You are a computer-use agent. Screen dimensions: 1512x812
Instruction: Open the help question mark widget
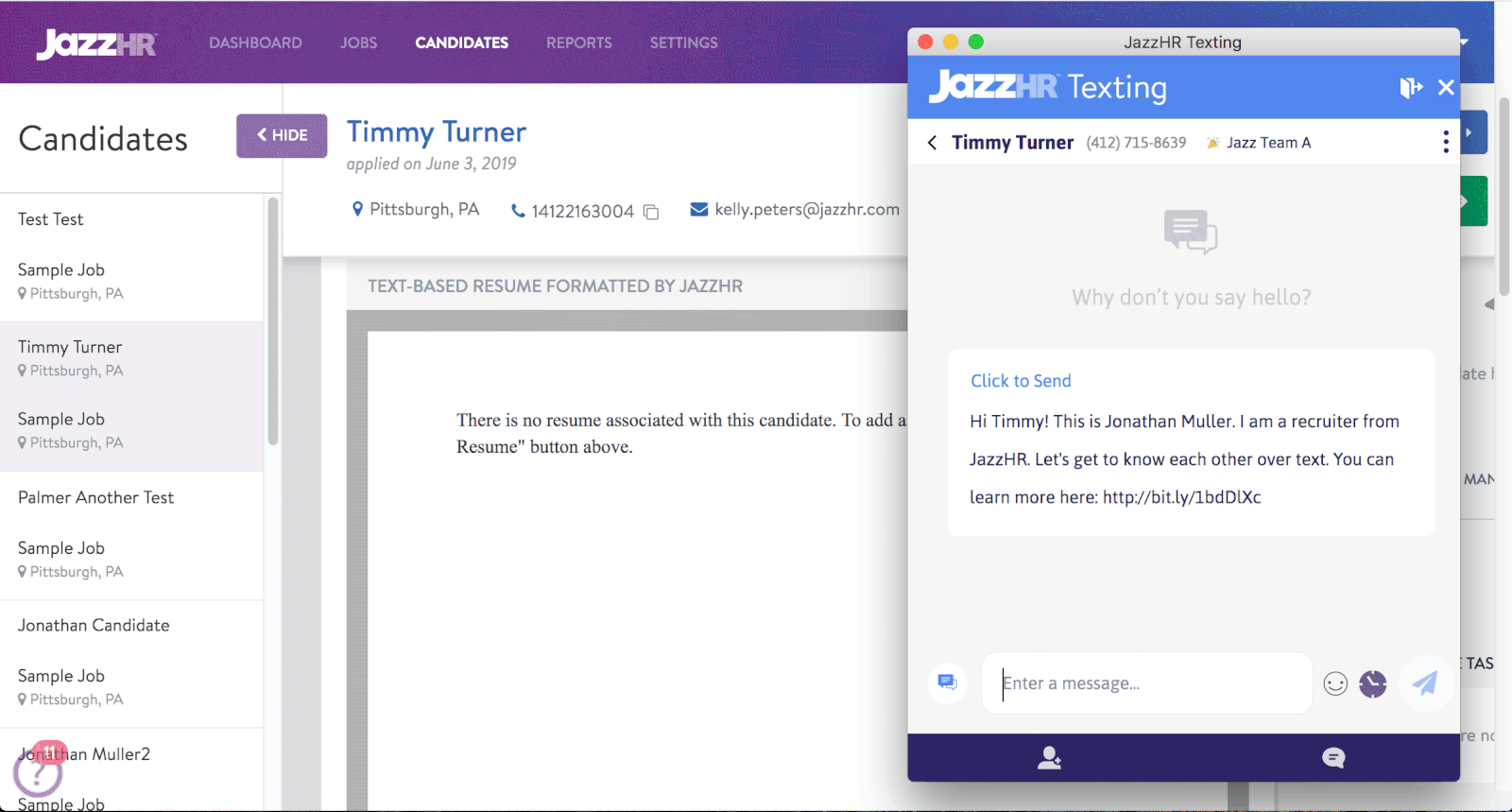click(38, 774)
